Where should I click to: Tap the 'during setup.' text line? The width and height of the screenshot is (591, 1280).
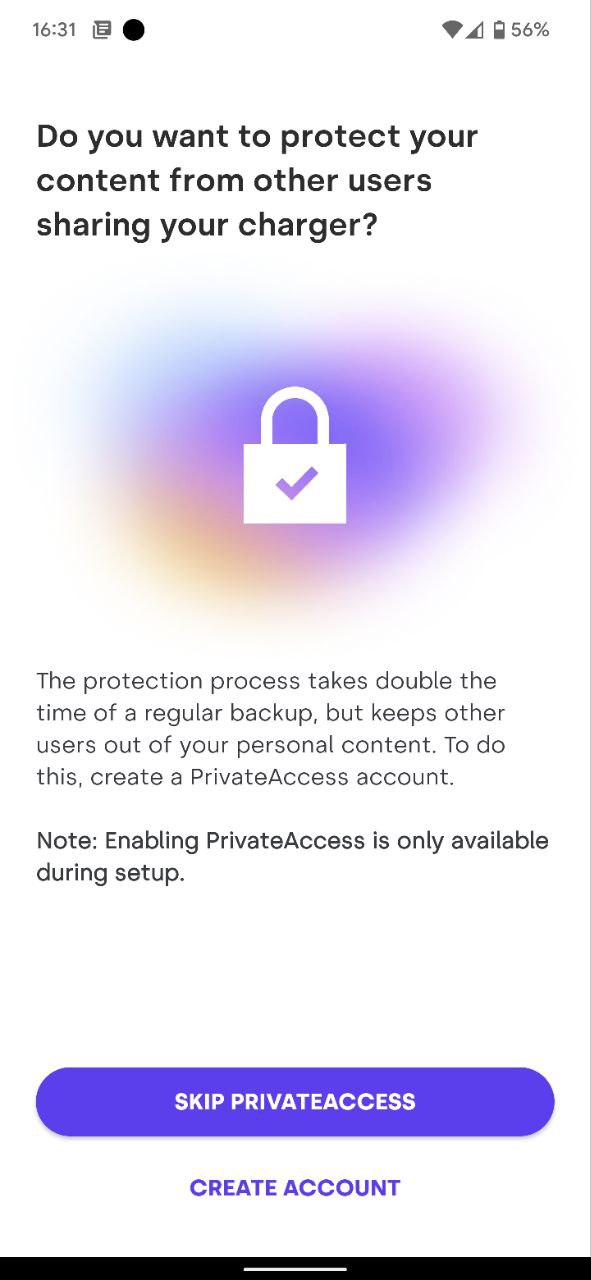coord(111,873)
